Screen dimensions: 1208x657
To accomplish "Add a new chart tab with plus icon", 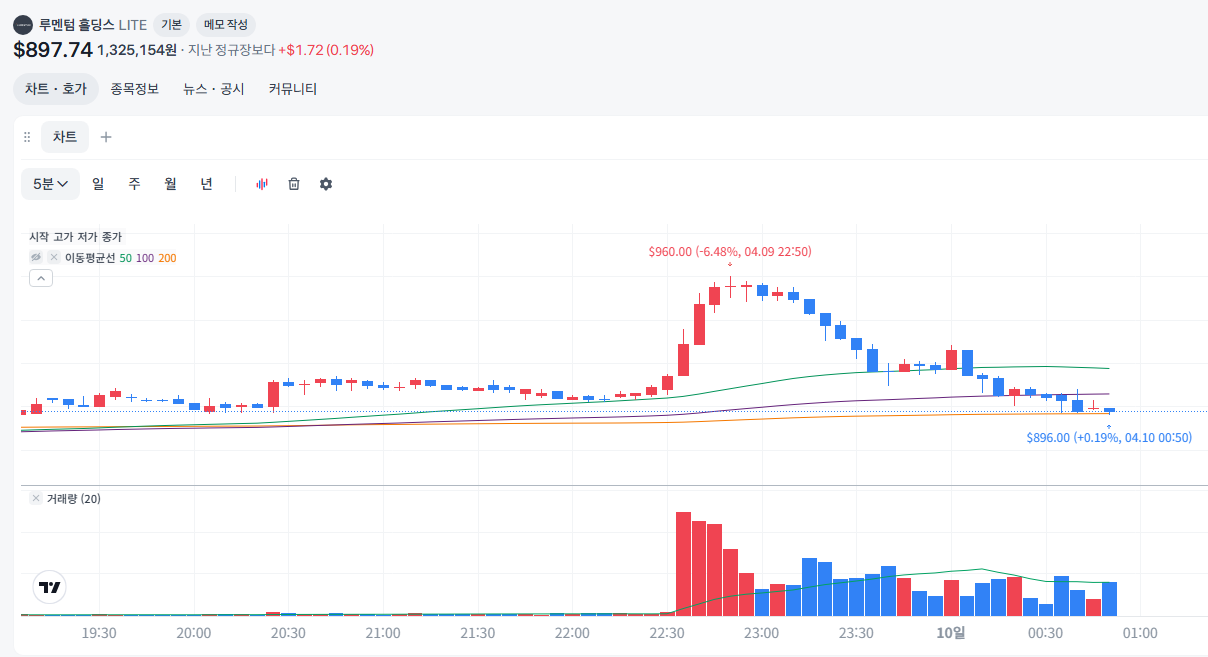I will click(106, 137).
